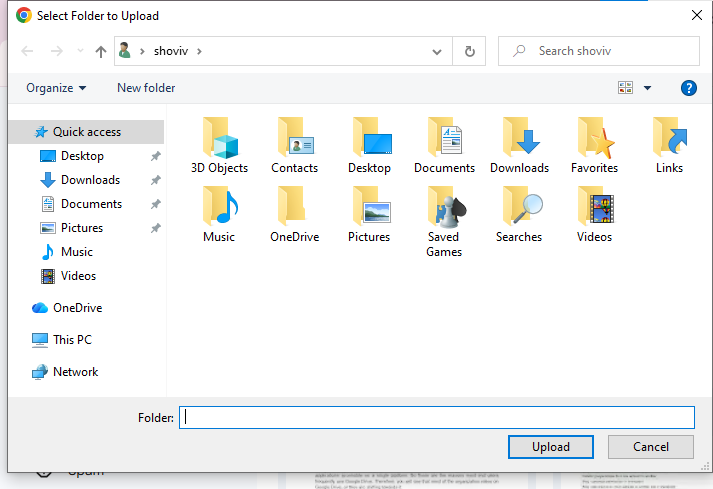Select OneDrive in navigation pane

[x=67, y=308]
